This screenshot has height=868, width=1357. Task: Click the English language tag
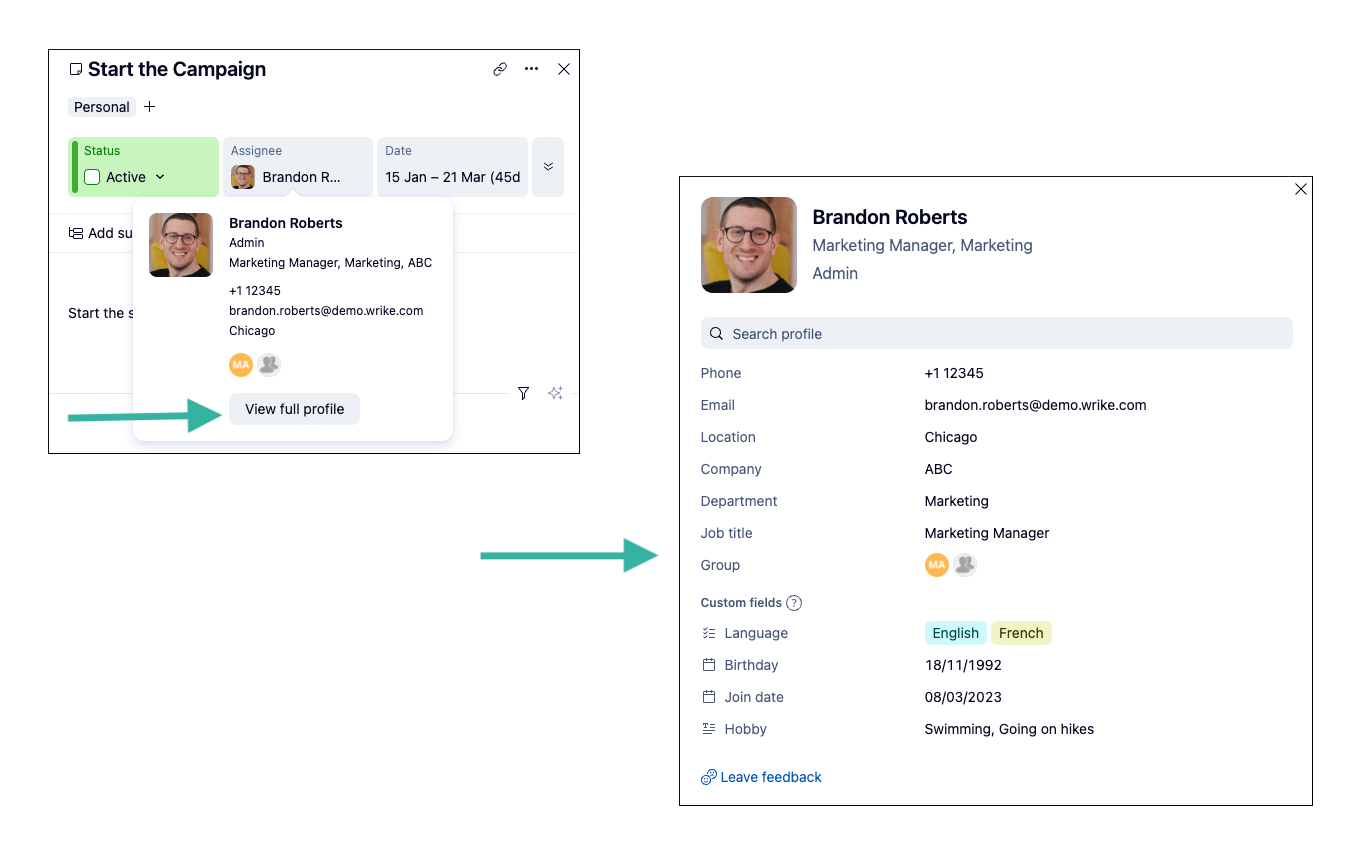click(956, 633)
